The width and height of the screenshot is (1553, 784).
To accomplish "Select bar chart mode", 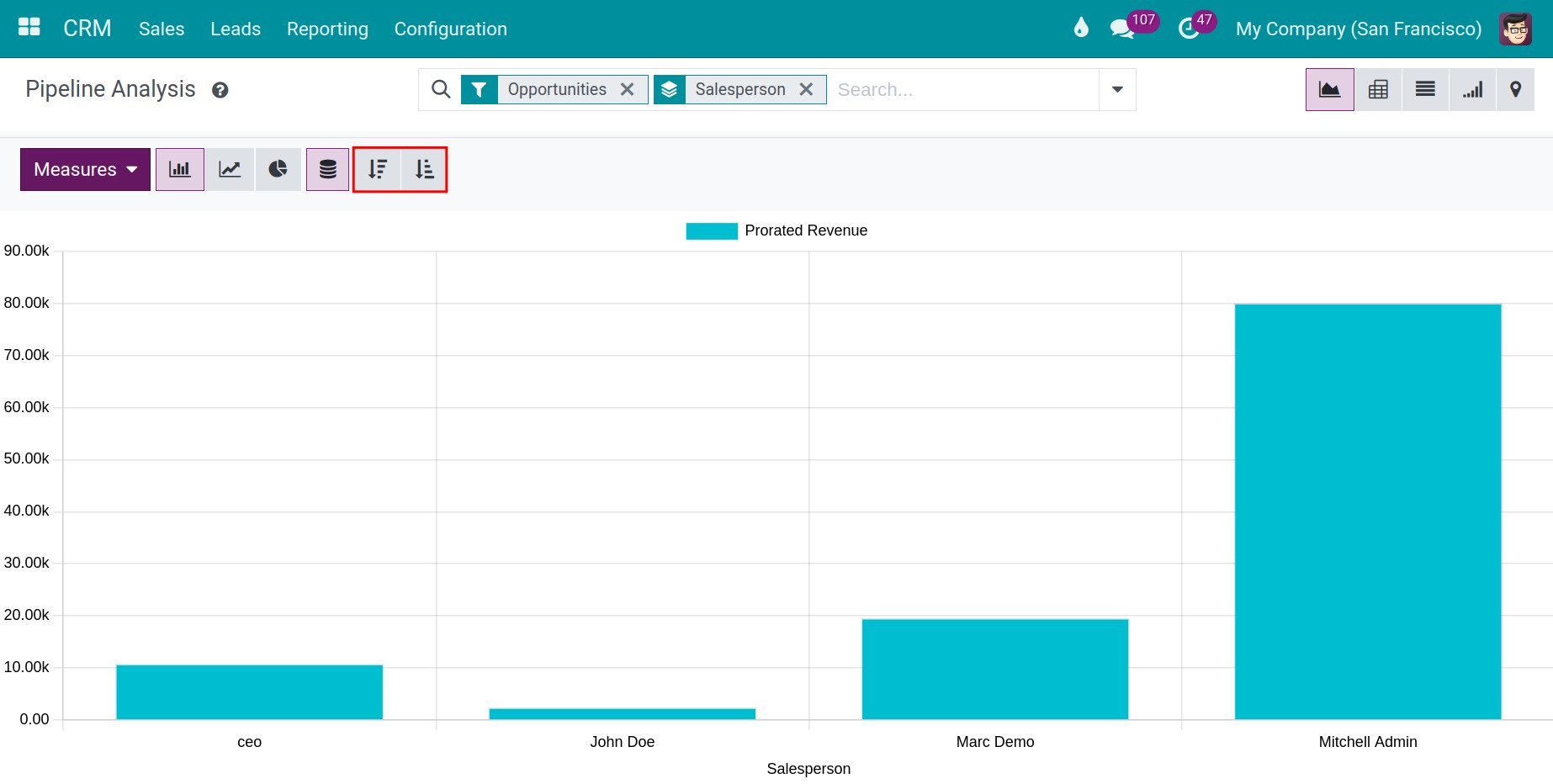I will tap(180, 169).
